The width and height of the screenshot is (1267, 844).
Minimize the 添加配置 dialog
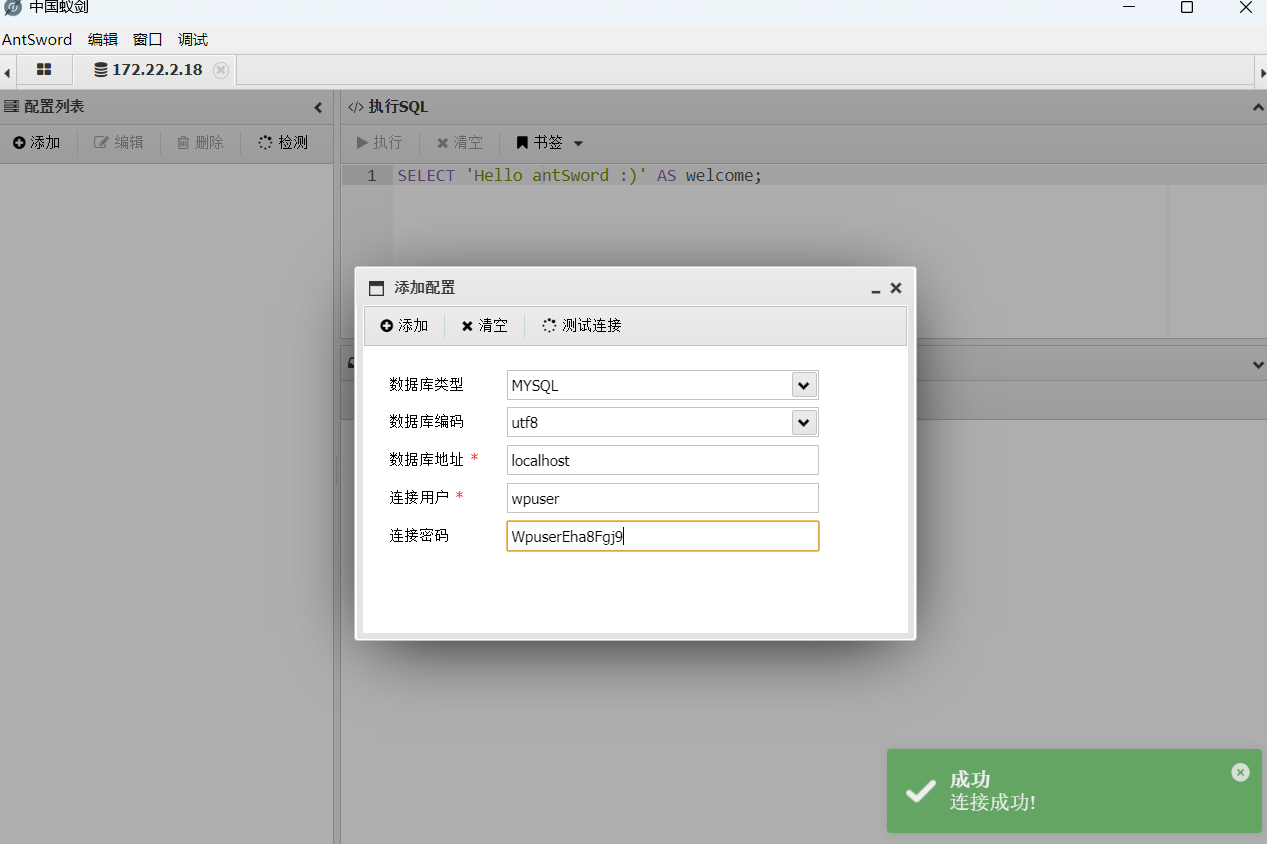coord(876,289)
